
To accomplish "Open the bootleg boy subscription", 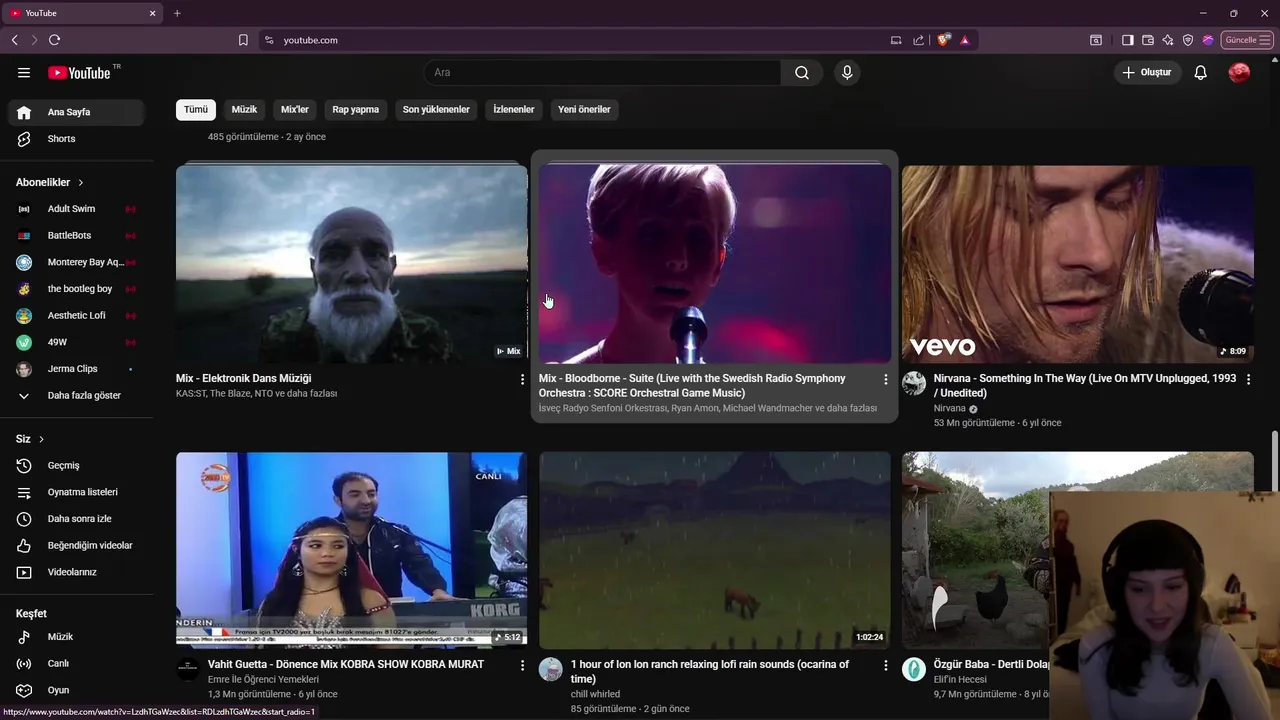I will [x=76, y=289].
